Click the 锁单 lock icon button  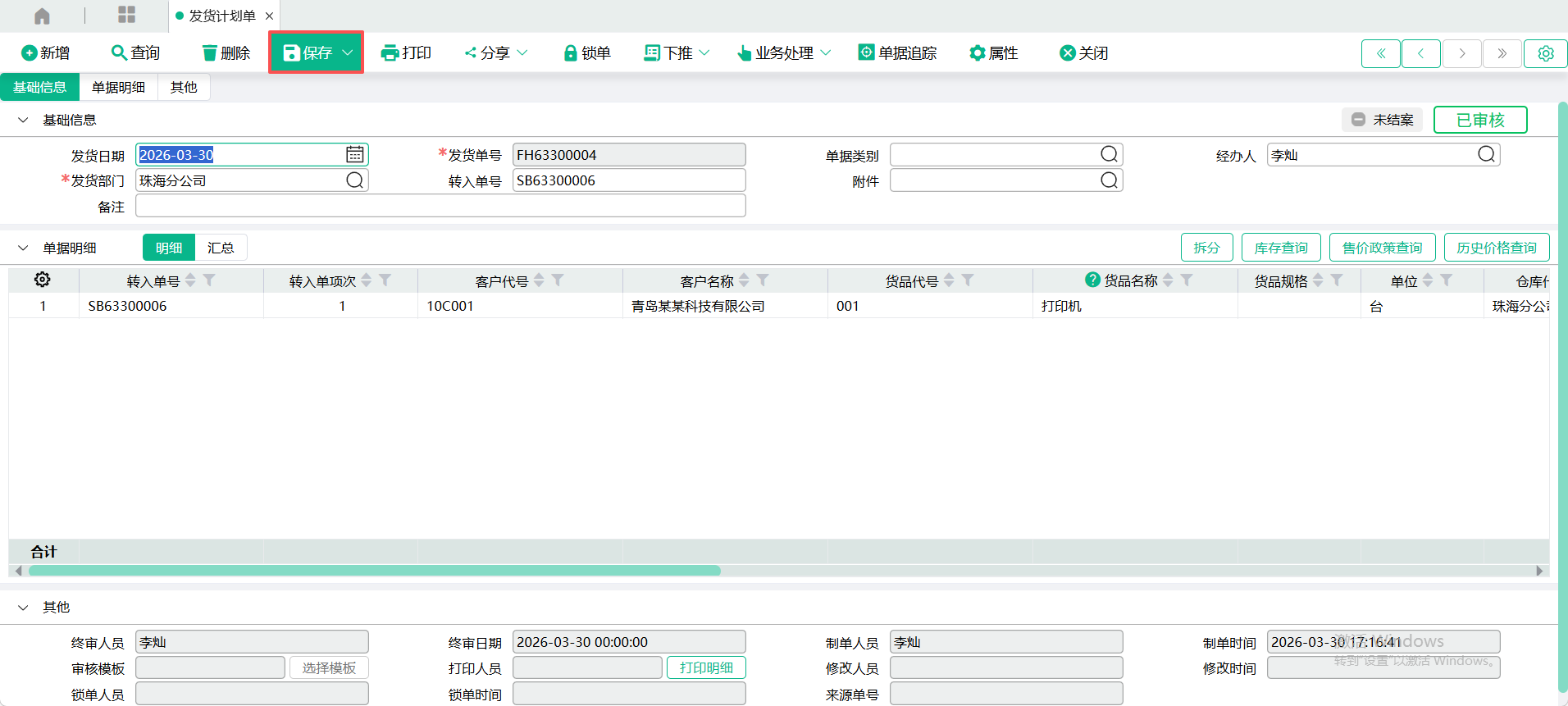coord(587,53)
